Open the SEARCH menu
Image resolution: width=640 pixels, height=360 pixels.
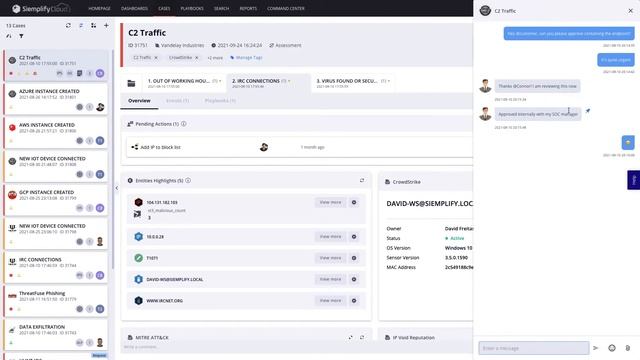pyautogui.click(x=221, y=9)
